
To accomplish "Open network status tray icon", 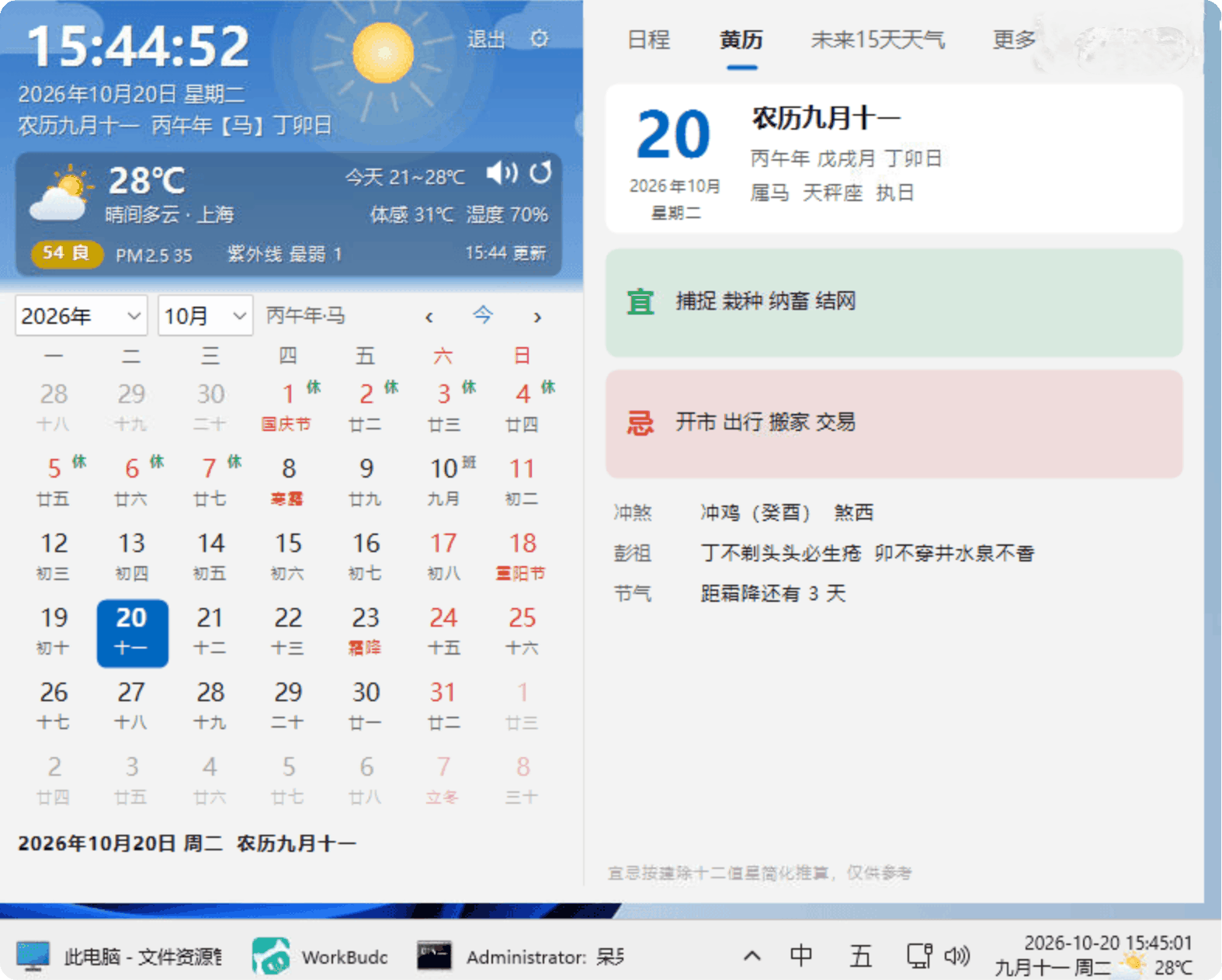I will click(919, 956).
